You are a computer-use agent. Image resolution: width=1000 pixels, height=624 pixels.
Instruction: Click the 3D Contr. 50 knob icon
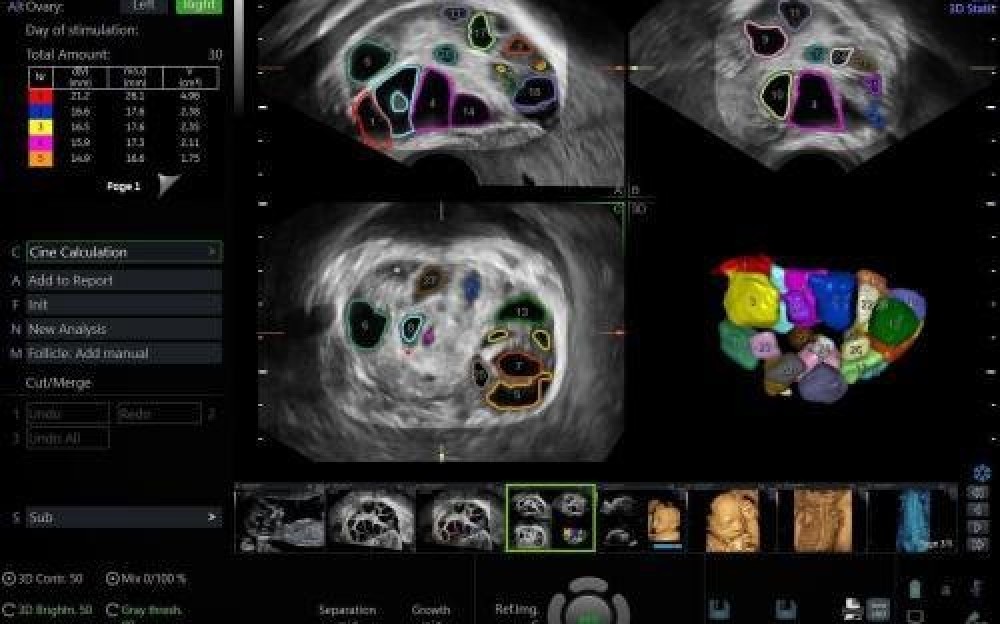pyautogui.click(x=9, y=578)
